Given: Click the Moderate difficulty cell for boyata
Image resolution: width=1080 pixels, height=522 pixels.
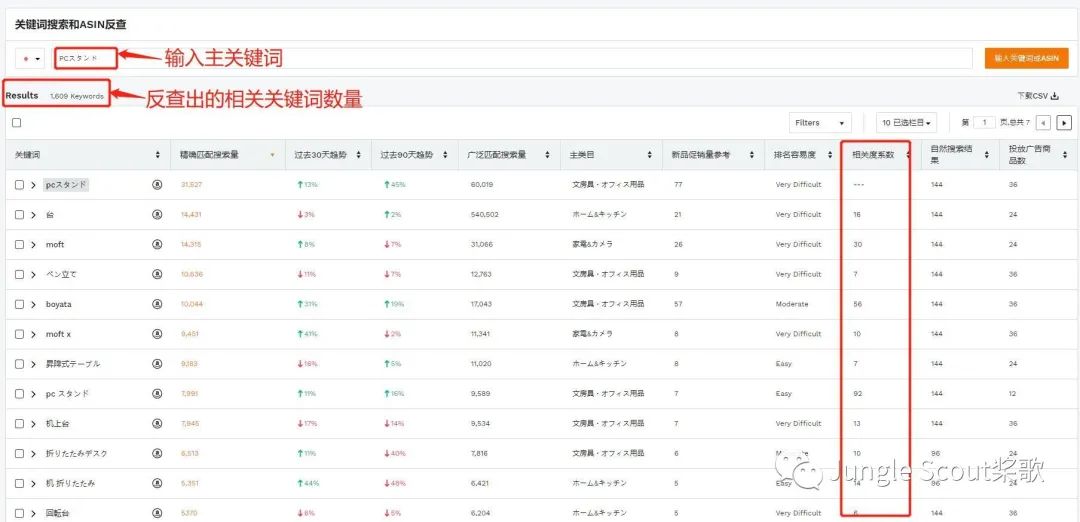Looking at the screenshot, I should tap(792, 304).
